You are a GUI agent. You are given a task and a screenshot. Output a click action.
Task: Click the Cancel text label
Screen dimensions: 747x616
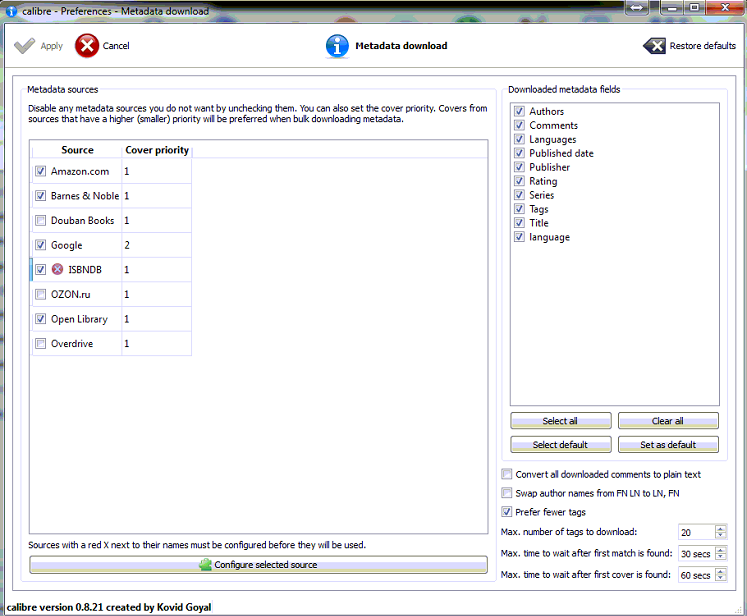116,46
